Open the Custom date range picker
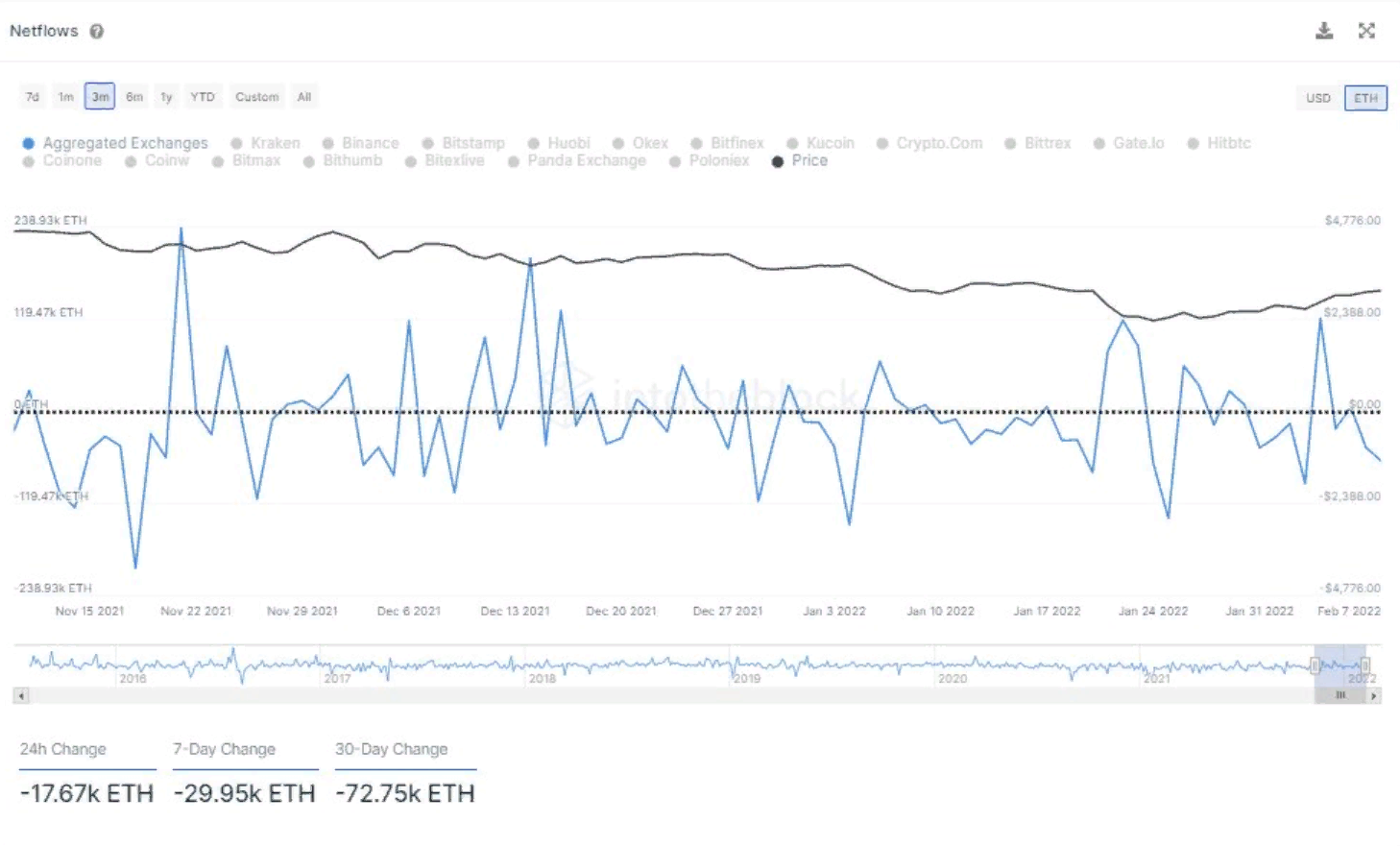This screenshot has width=1400, height=846. click(x=256, y=97)
